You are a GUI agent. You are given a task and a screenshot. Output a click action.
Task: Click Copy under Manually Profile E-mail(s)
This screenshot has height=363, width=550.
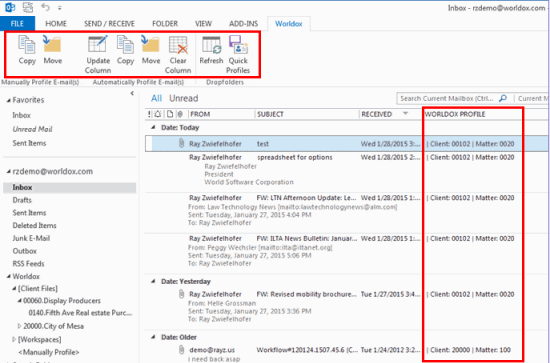click(x=27, y=50)
